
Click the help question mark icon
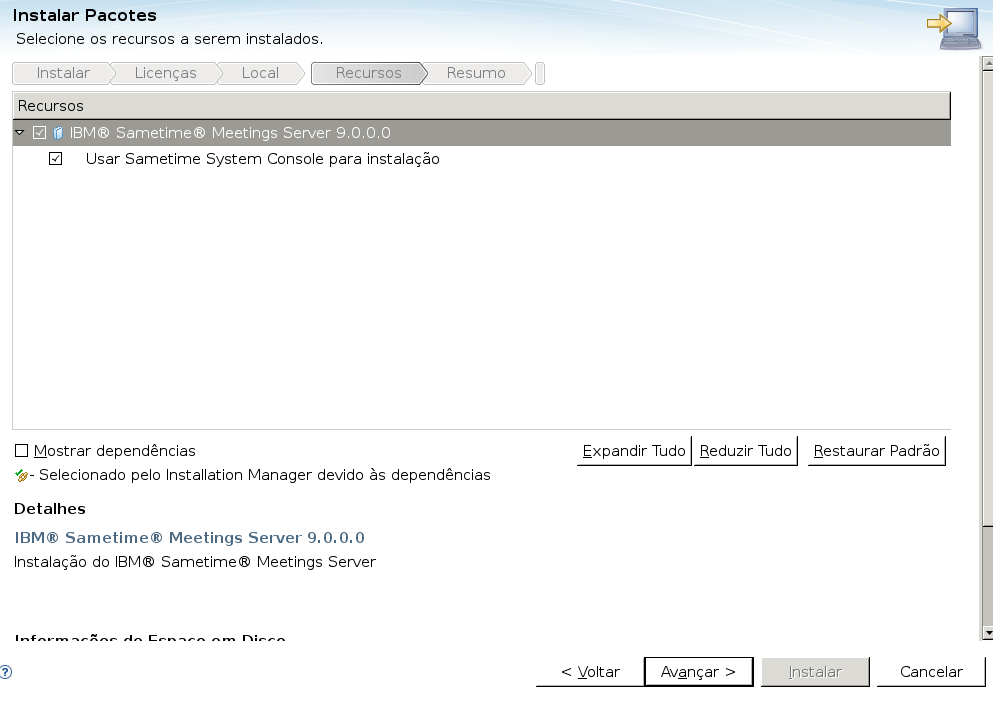[6, 672]
